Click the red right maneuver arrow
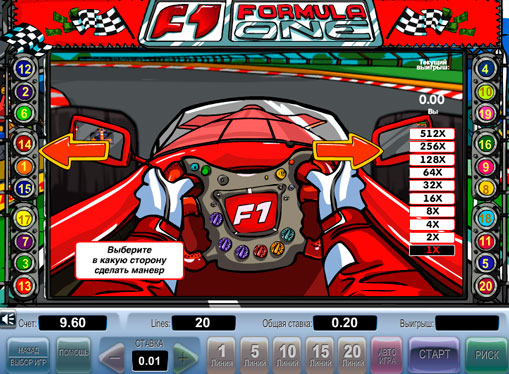 (x=348, y=151)
